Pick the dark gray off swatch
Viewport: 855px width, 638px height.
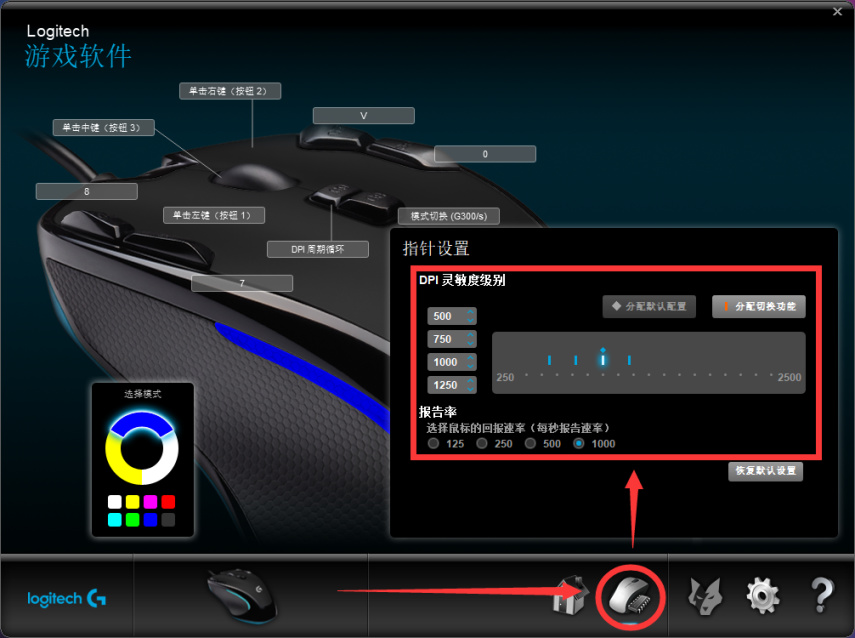(168, 520)
